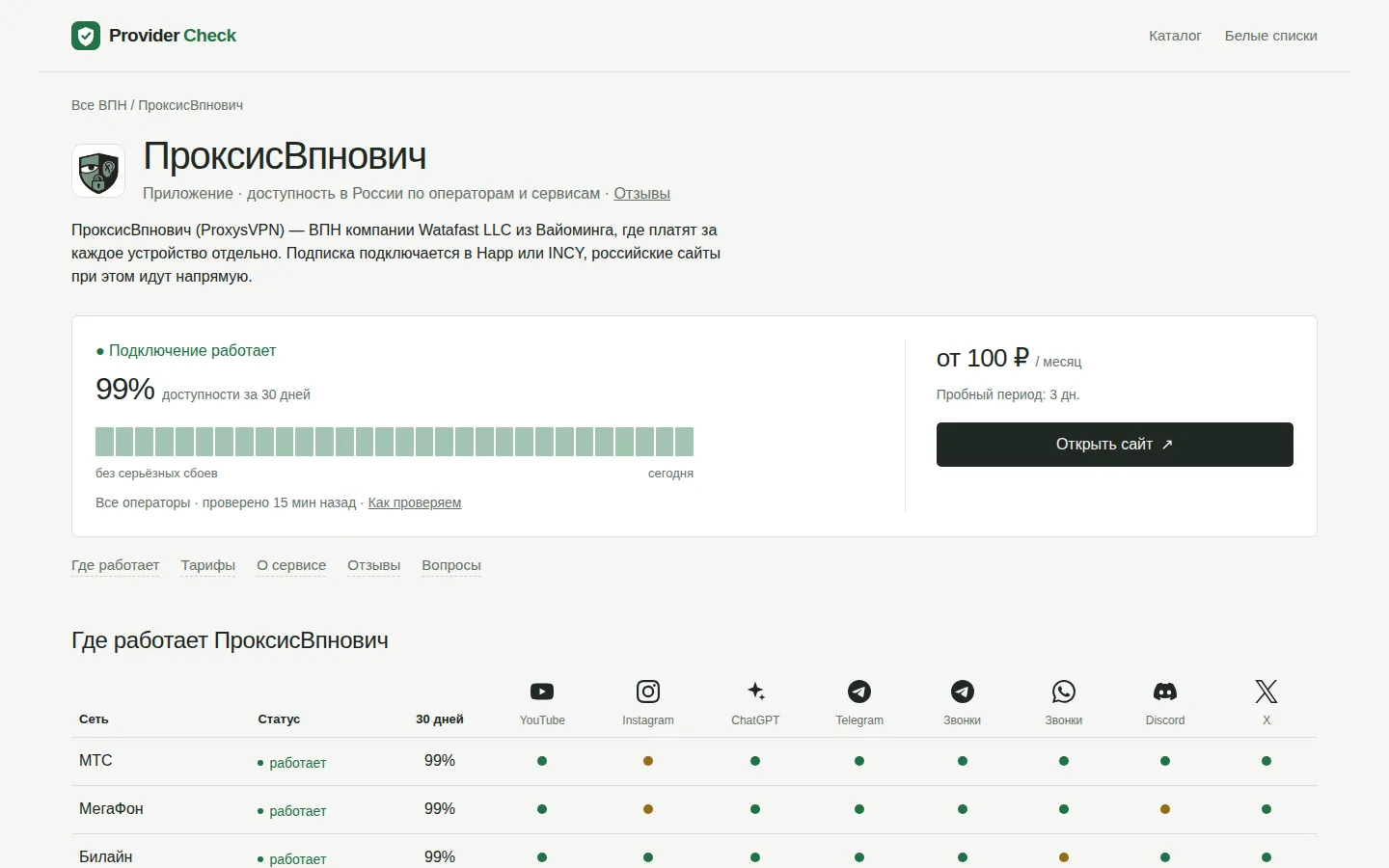Viewport: 1389px width, 868px height.
Task: Click the 99% value in МТС row
Action: coord(440,761)
